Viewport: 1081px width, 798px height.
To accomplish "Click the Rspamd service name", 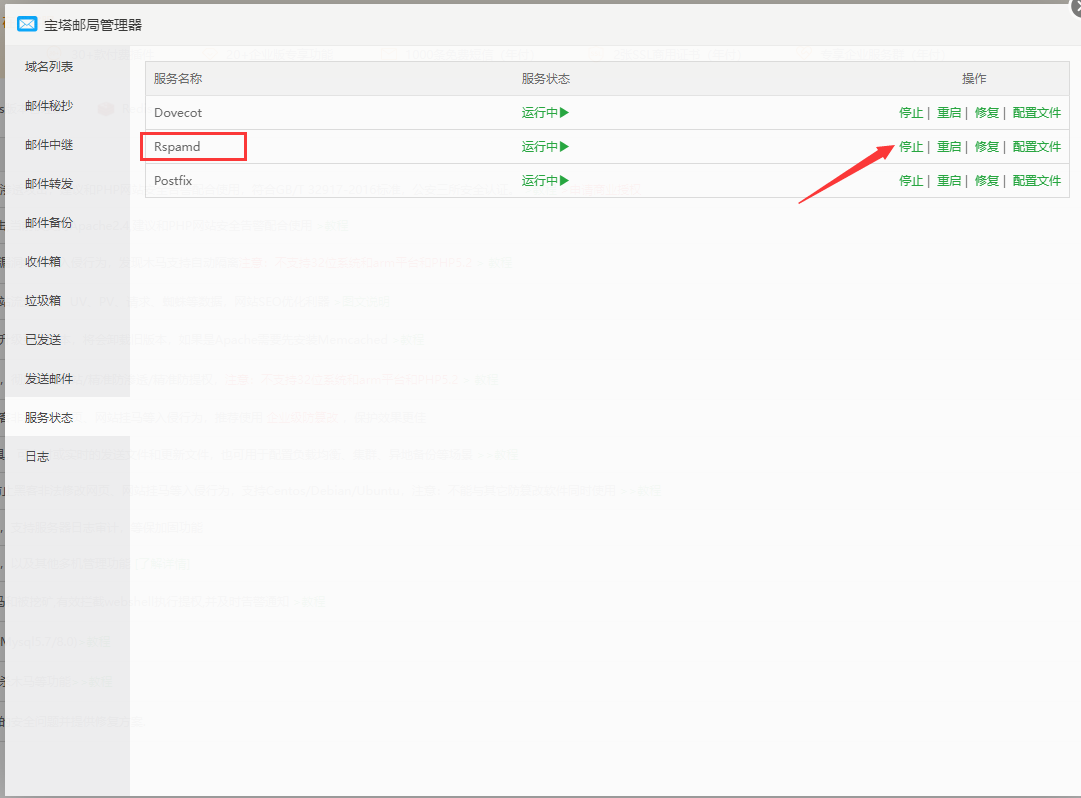I will pyautogui.click(x=177, y=147).
